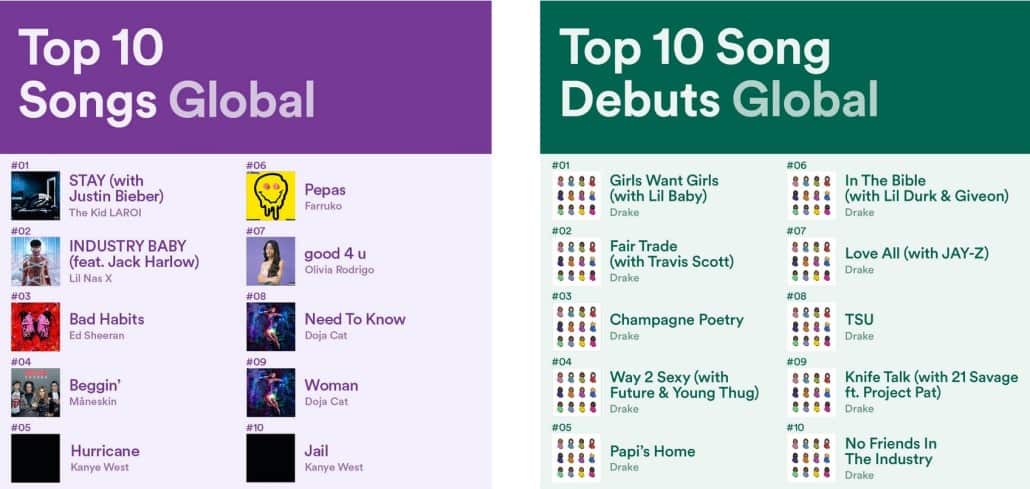Open the Jail song title link
Image resolution: width=1030 pixels, height=489 pixels.
point(316,451)
